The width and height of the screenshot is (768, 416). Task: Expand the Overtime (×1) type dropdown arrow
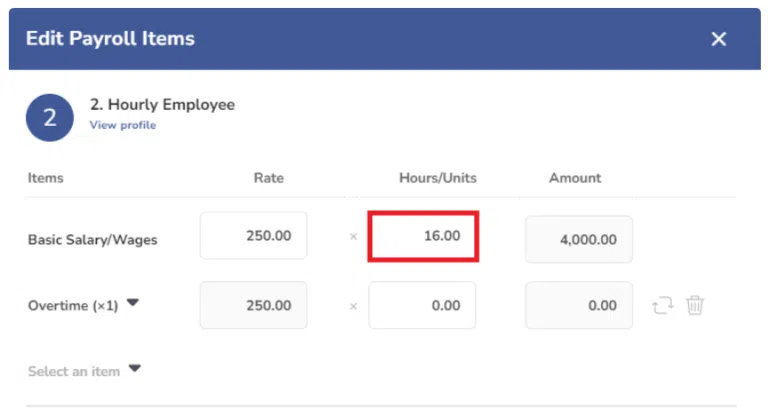[x=133, y=302]
